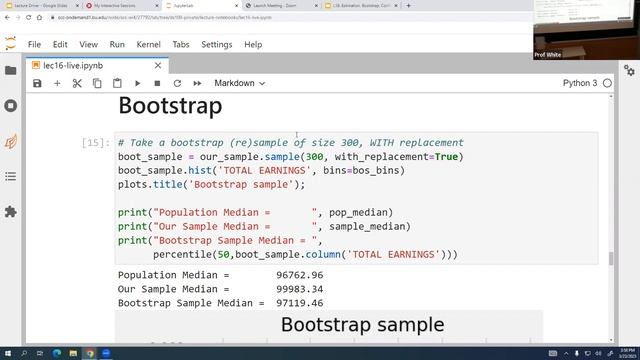Click the Bootstrap heading text
Image resolution: width=640 pixels, height=360 pixels.
(x=170, y=106)
